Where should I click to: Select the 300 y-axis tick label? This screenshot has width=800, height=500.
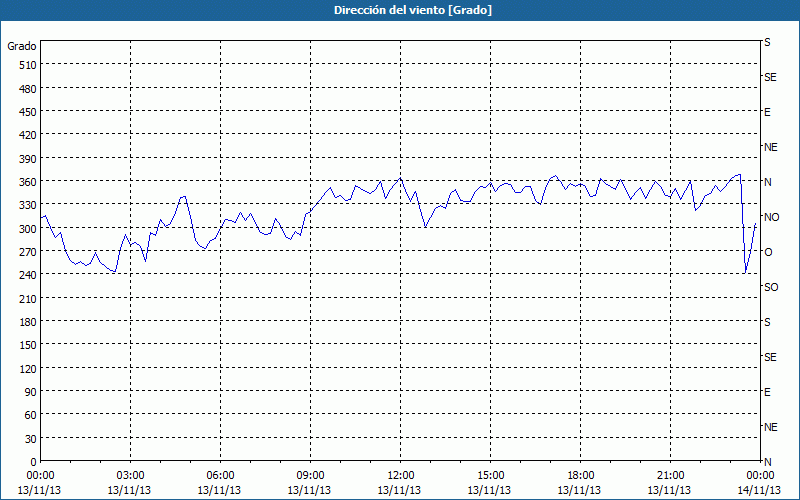pyautogui.click(x=28, y=229)
